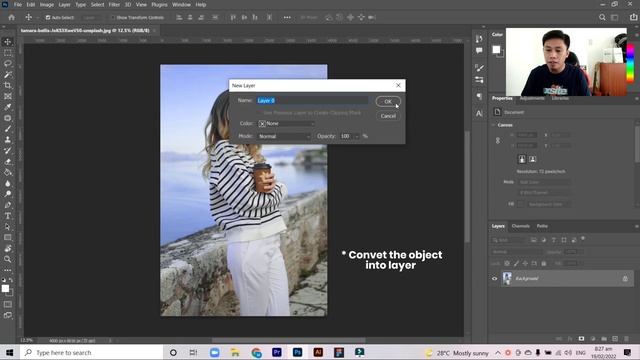The width and height of the screenshot is (640, 360).
Task: Open Layers panel blend mode dropdown
Action: pyautogui.click(x=516, y=252)
